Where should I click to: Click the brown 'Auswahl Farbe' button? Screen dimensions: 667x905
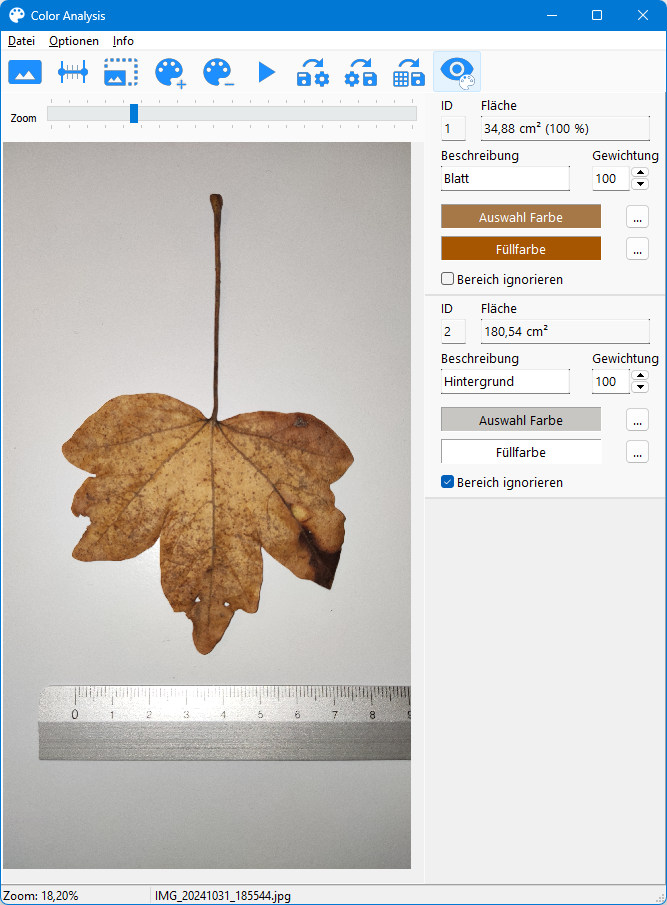coord(520,217)
